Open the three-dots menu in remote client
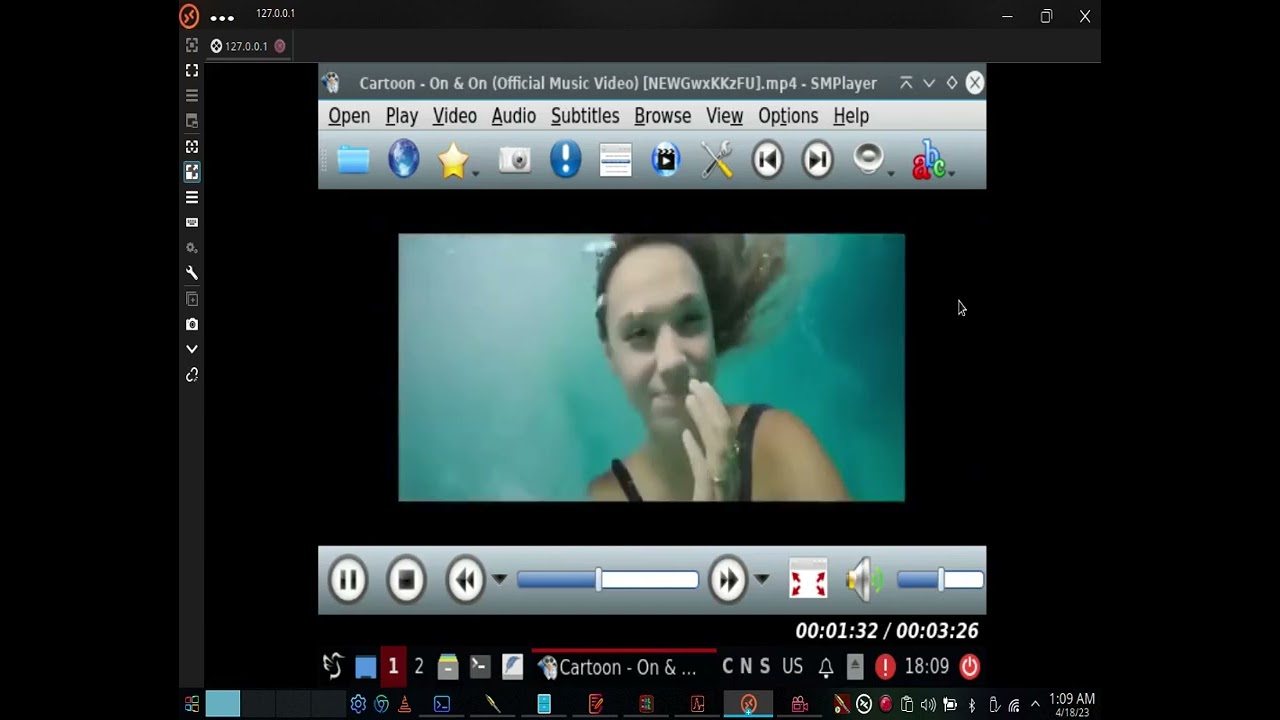Viewport: 1280px width, 720px height. tap(222, 17)
